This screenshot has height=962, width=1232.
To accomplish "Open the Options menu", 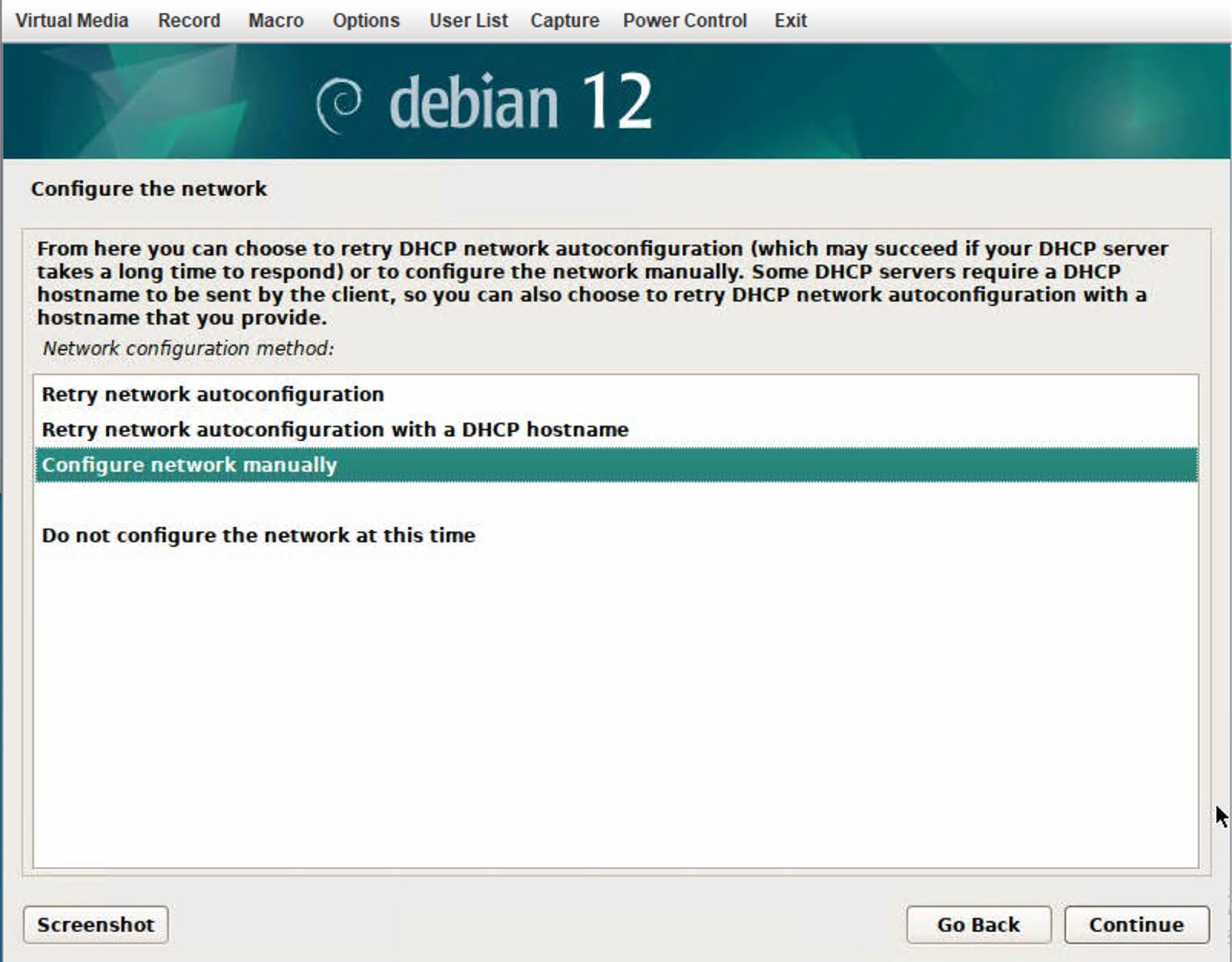I will (x=366, y=21).
